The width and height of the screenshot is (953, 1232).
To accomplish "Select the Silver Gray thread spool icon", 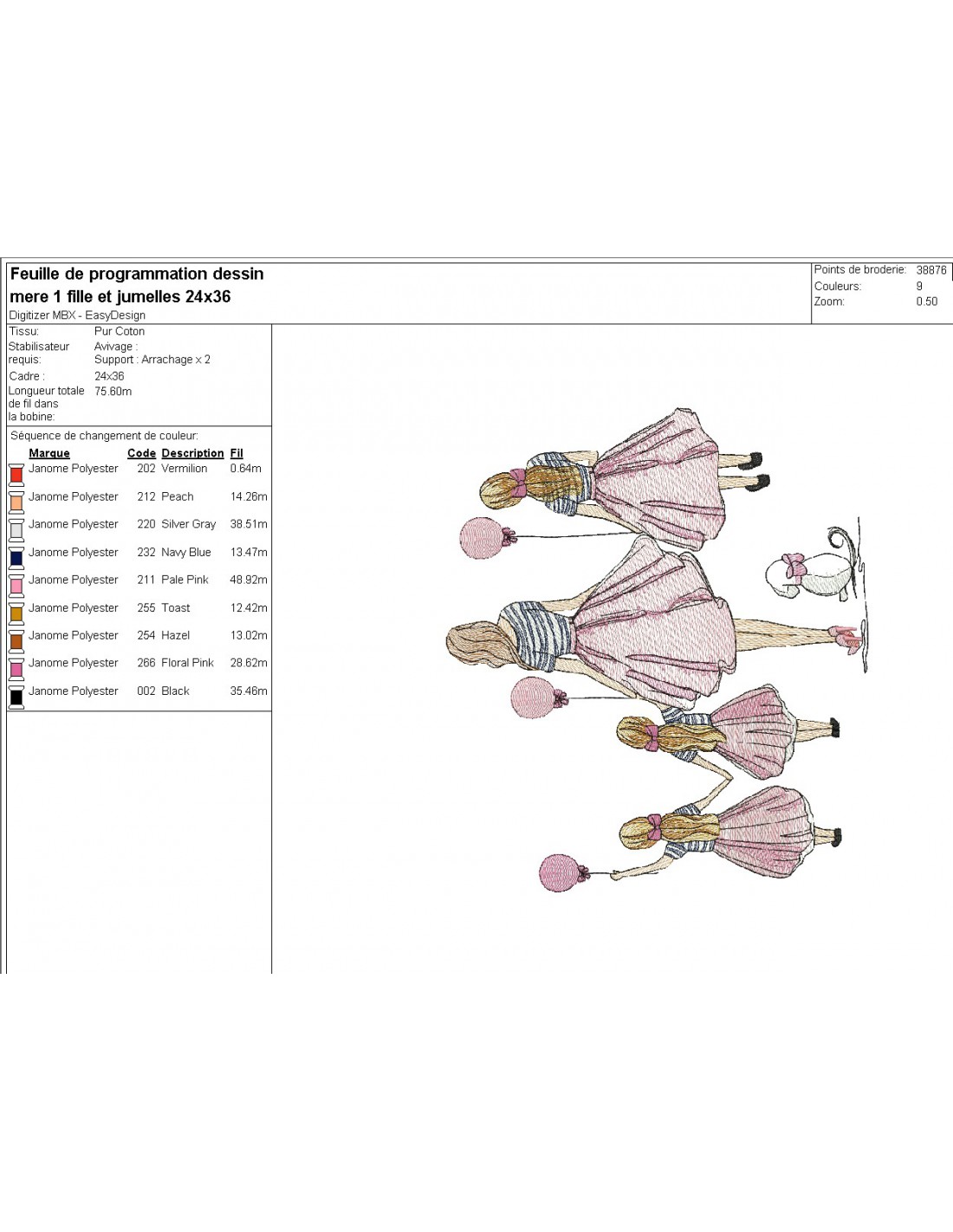I will 16,529.
